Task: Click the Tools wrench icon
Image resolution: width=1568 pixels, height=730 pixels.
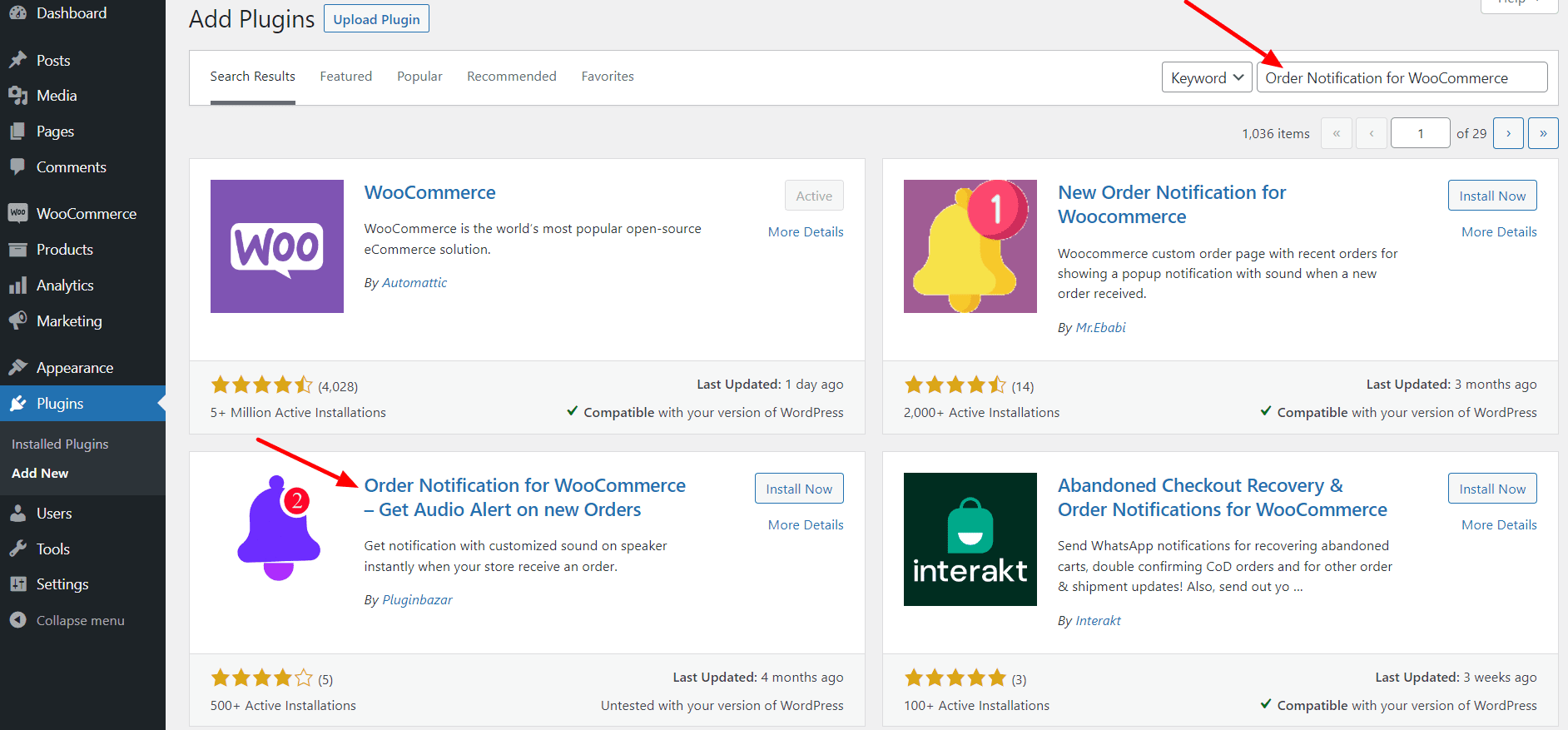Action: (17, 549)
